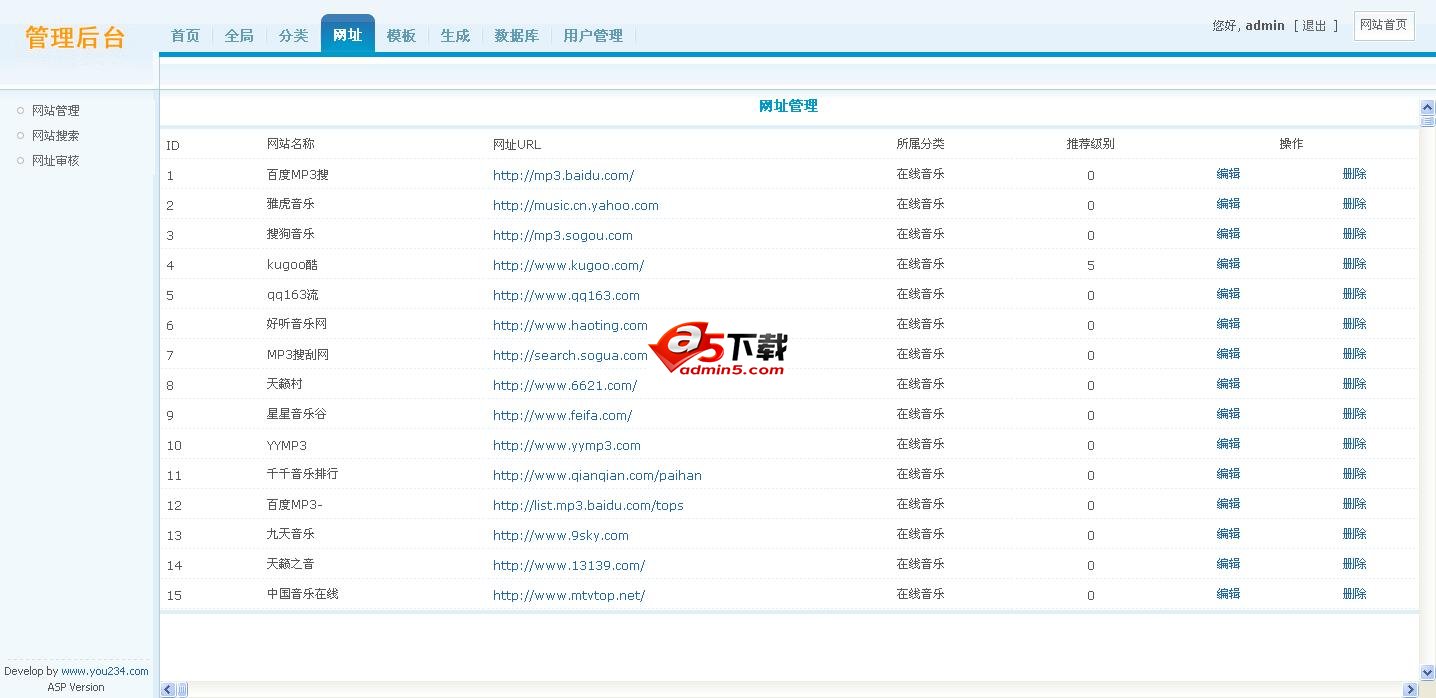The height and width of the screenshot is (698, 1436).
Task: Select the 网址 tab
Action: (x=348, y=34)
